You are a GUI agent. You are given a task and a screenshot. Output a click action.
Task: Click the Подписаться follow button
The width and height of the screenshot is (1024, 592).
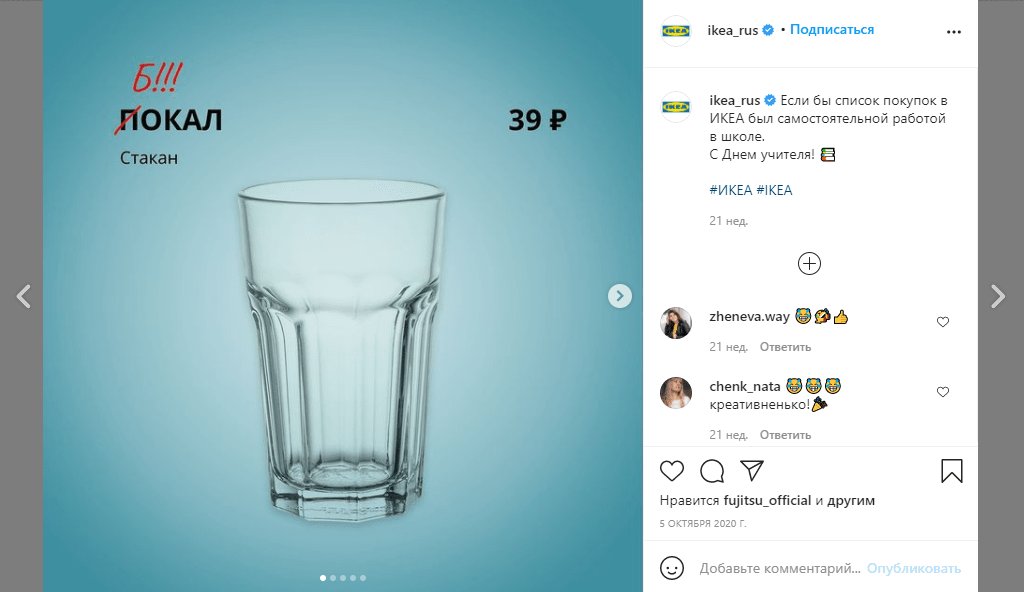click(832, 30)
